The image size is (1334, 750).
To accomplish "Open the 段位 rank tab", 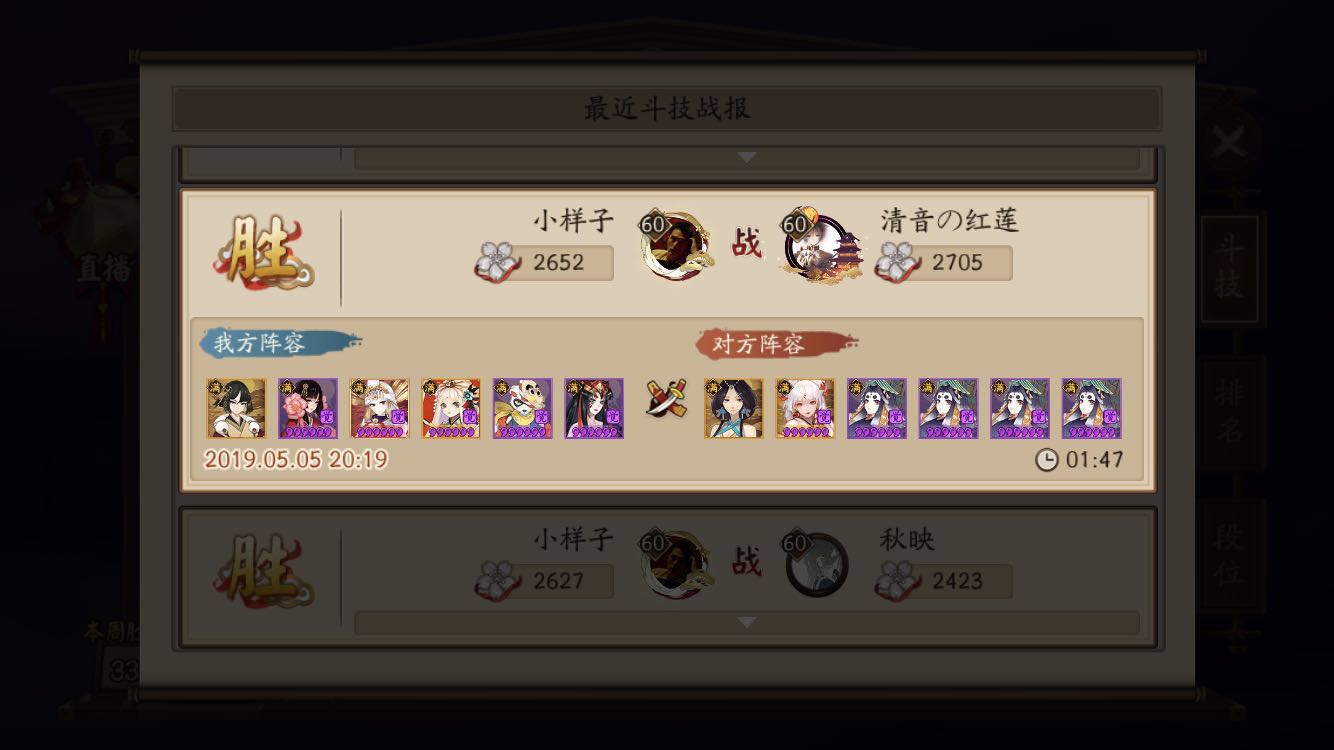I will coord(1229,555).
